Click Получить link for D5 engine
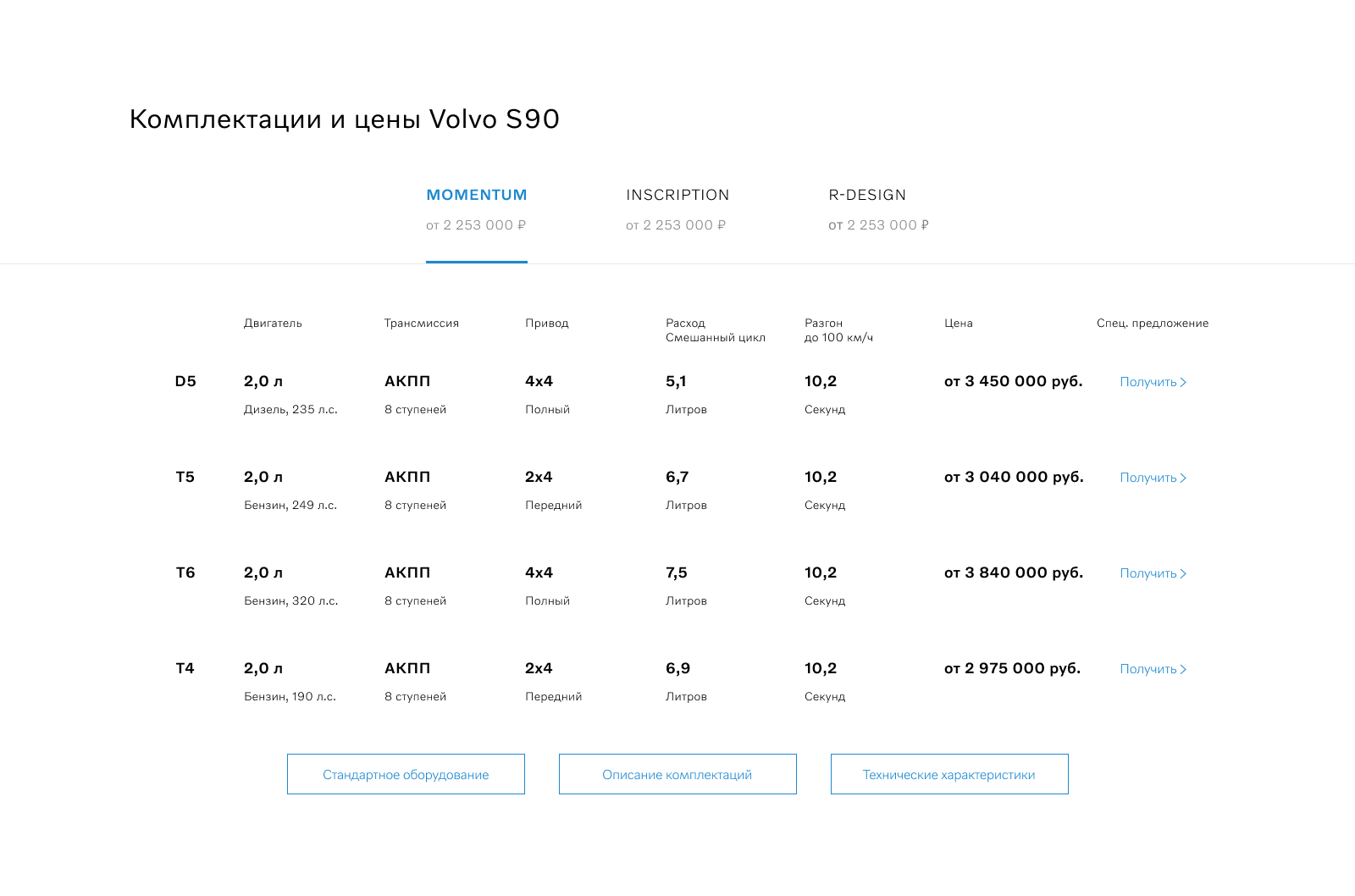This screenshot has width=1355, height=896. [x=1148, y=382]
